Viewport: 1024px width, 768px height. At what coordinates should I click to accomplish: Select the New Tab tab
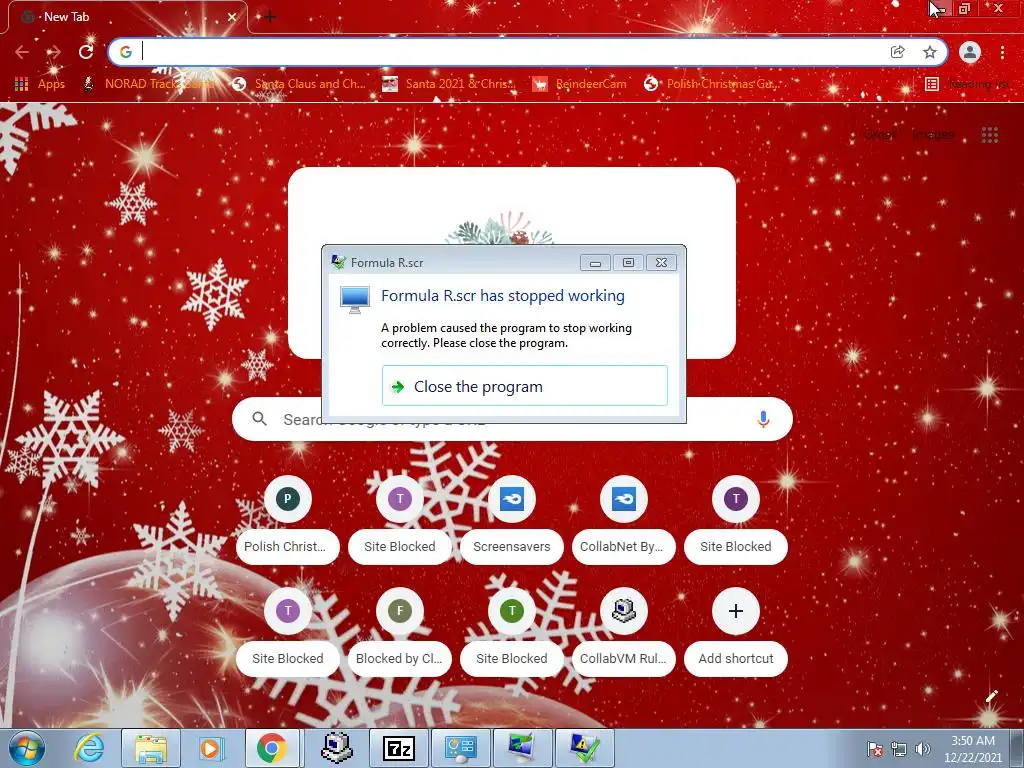pos(127,17)
